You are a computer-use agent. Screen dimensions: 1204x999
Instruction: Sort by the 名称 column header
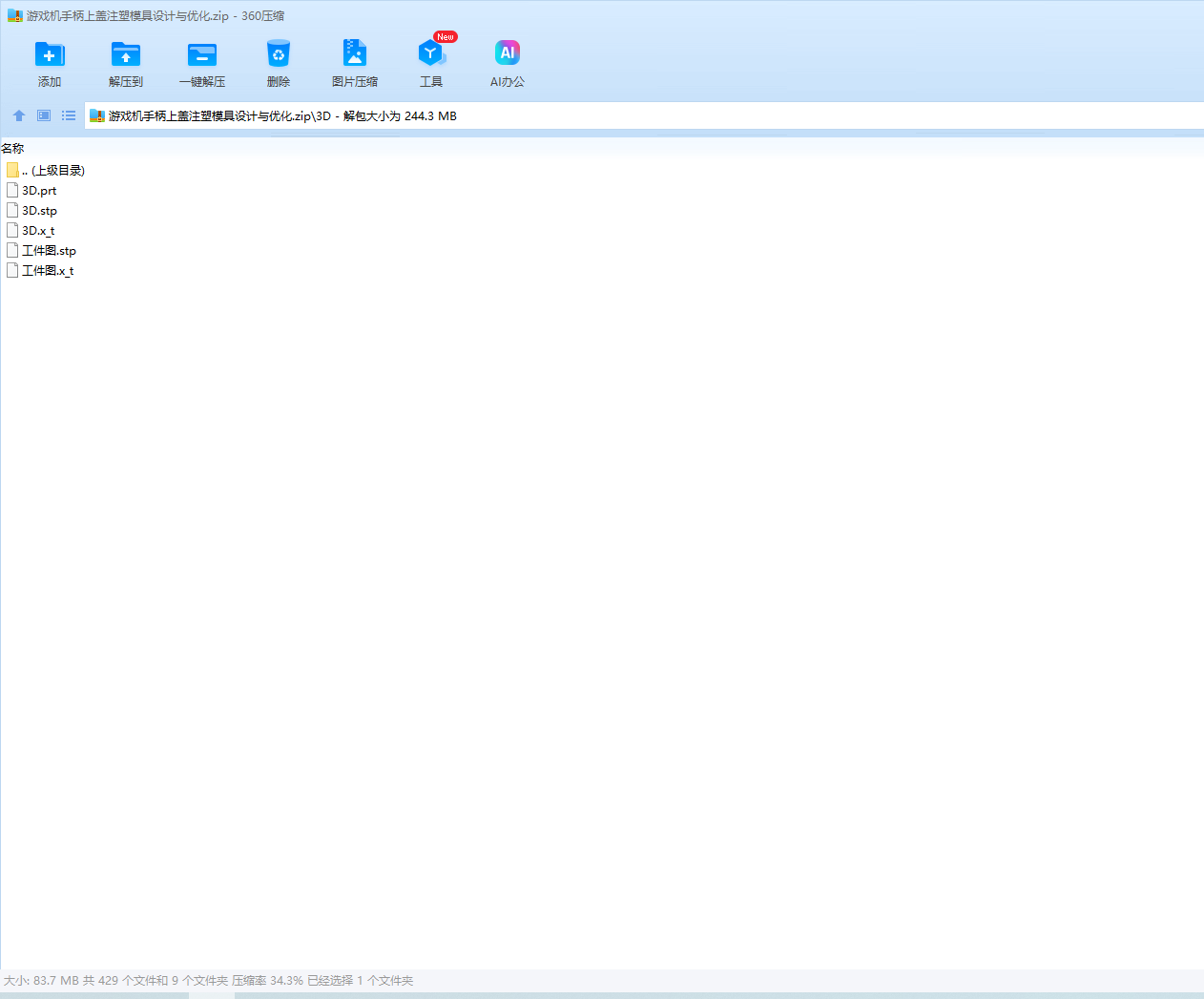tap(12, 148)
